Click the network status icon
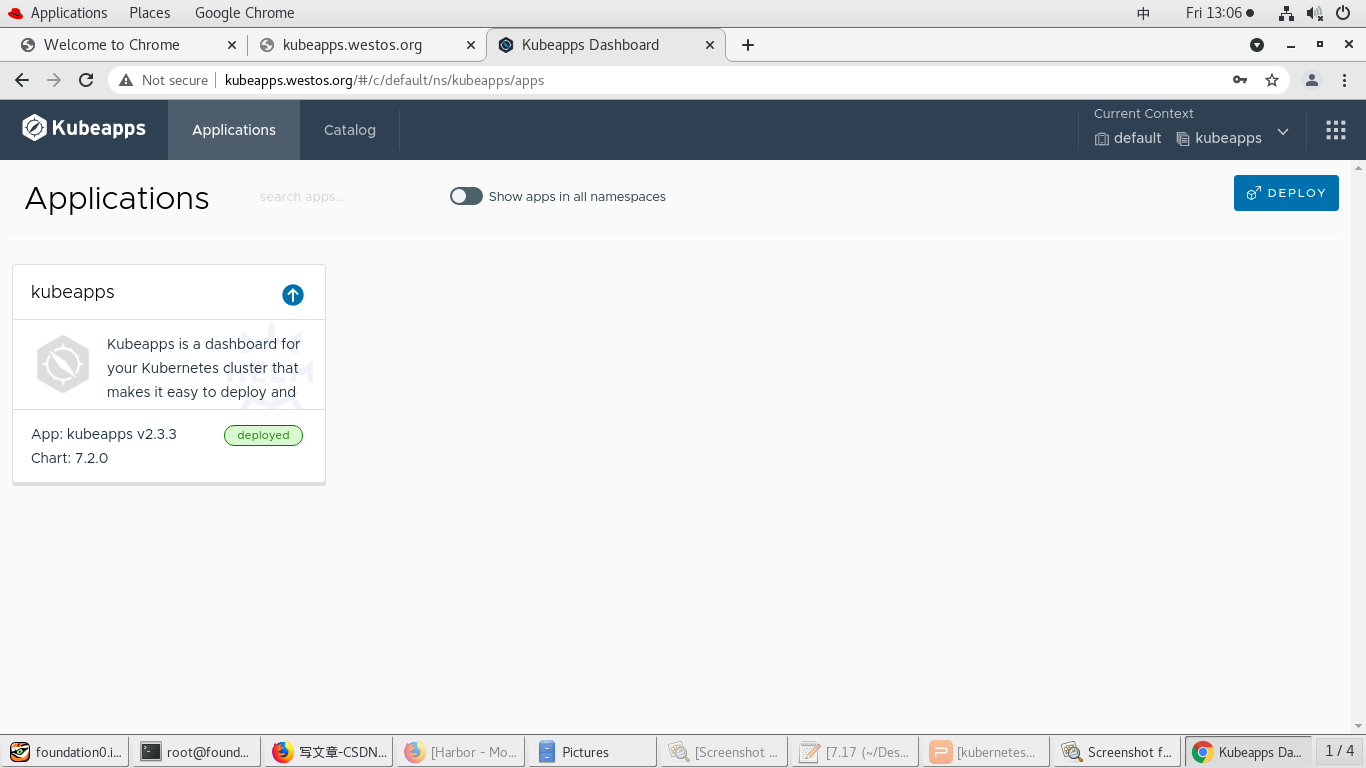 (1287, 13)
